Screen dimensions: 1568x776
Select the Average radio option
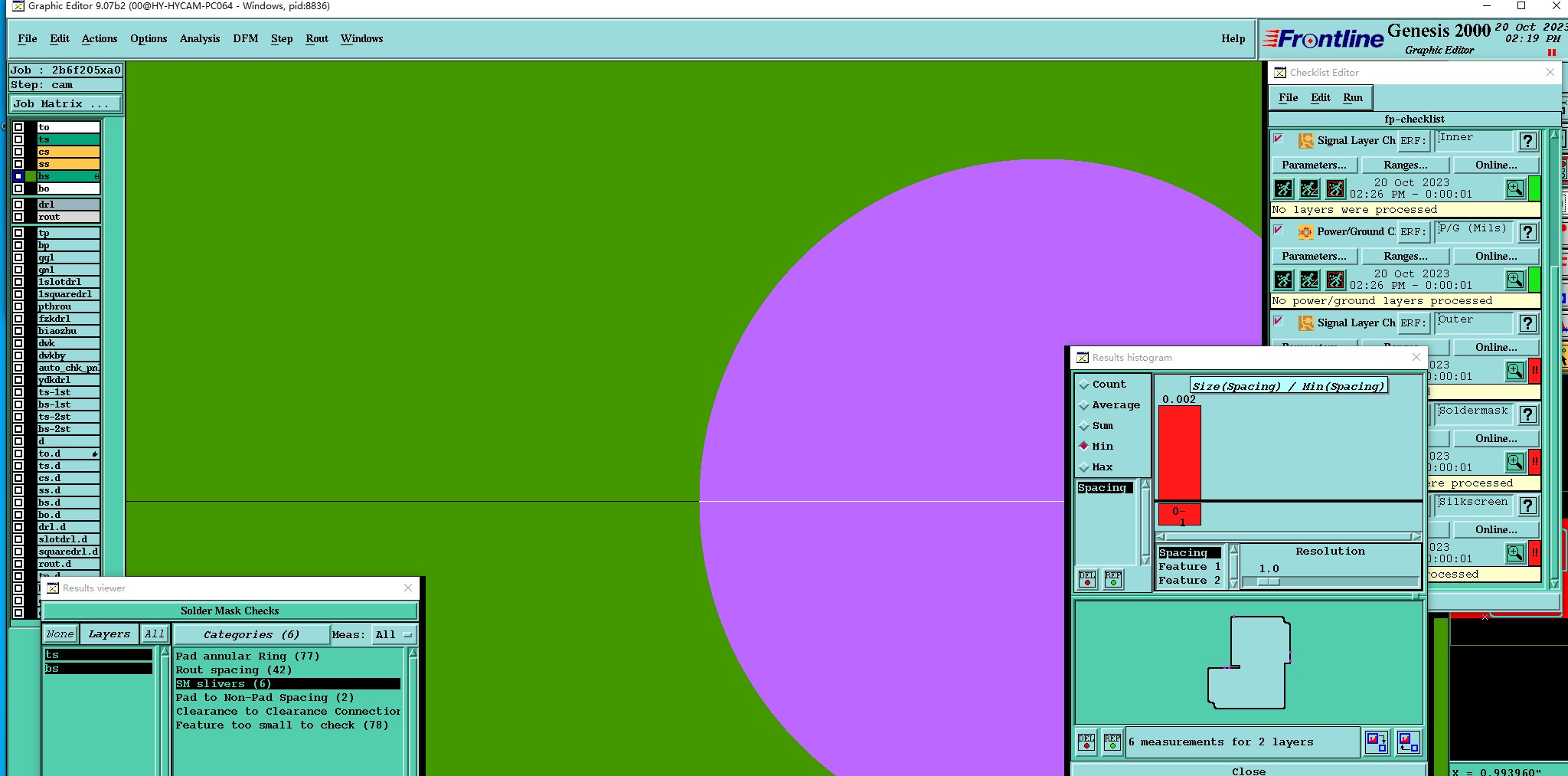point(1109,405)
